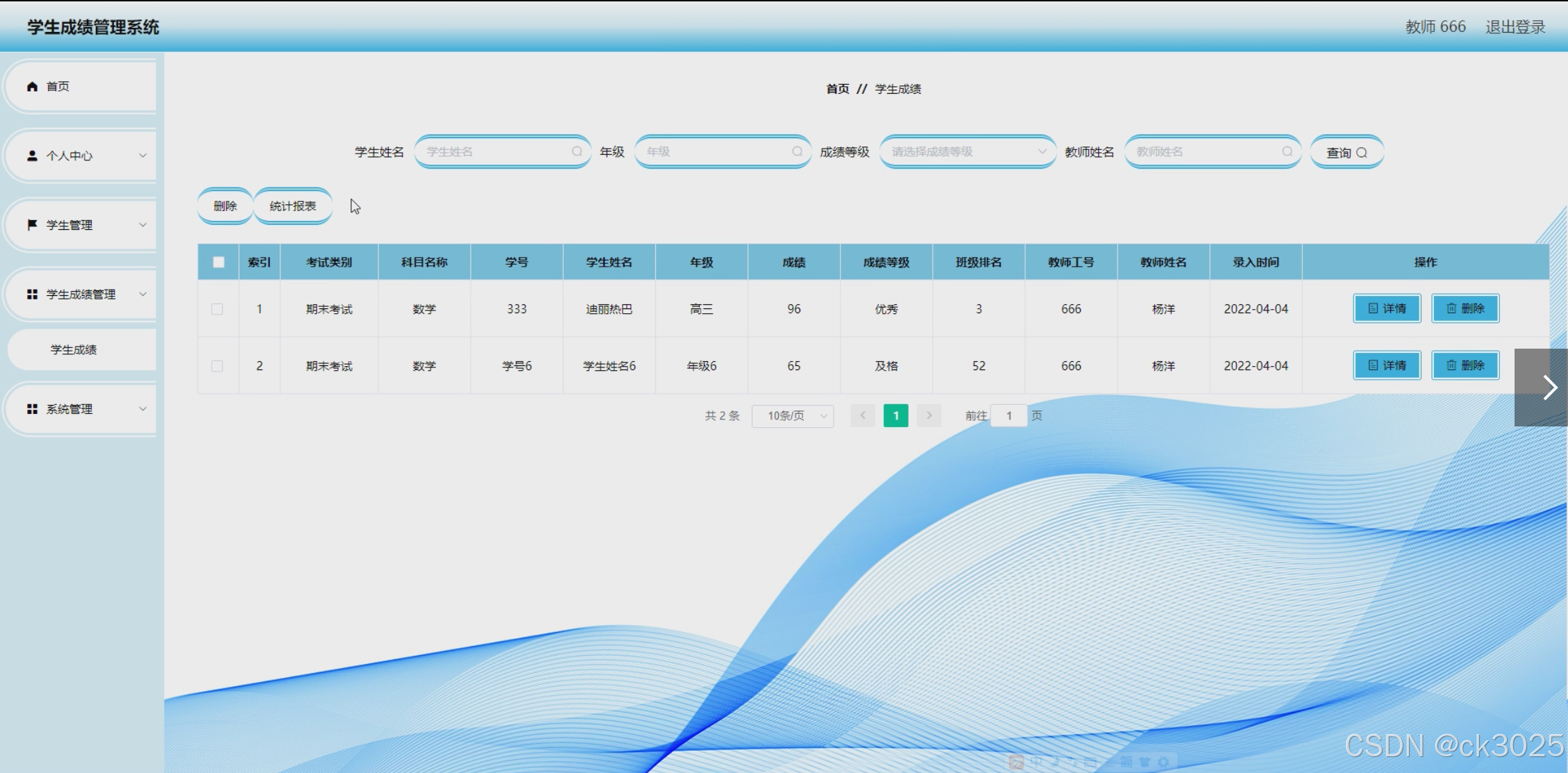This screenshot has width=1568, height=773.
Task: Click the grid icon for 系统管理
Action: 32,409
